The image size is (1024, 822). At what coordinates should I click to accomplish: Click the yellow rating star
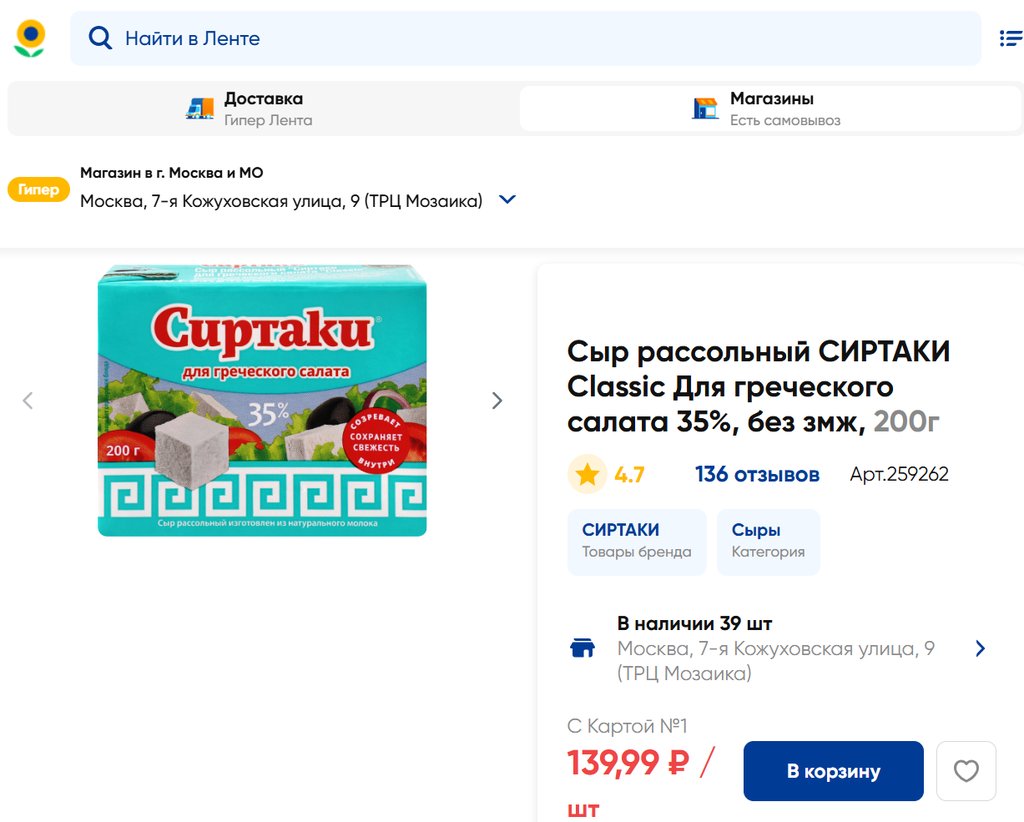pyautogui.click(x=587, y=474)
